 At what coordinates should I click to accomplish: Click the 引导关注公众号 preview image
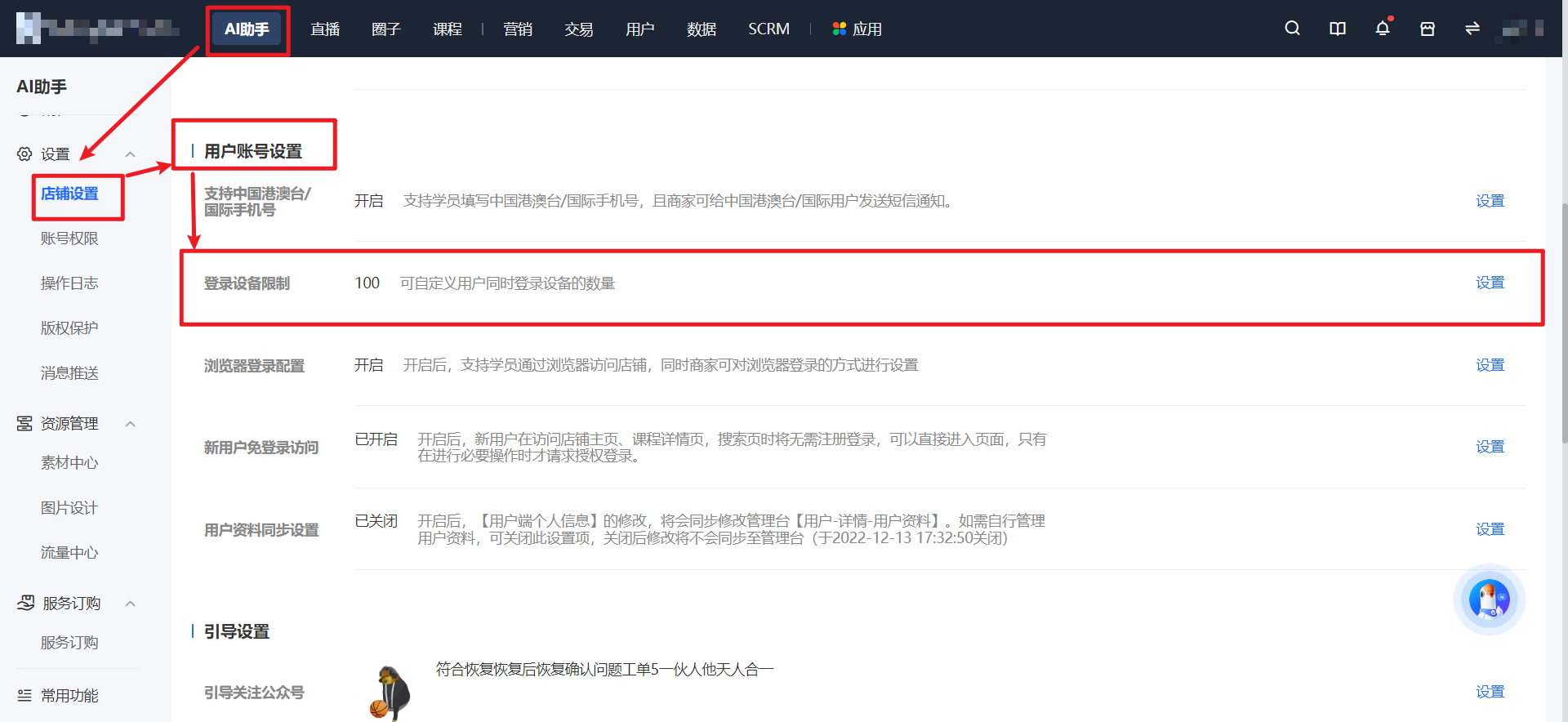click(390, 693)
